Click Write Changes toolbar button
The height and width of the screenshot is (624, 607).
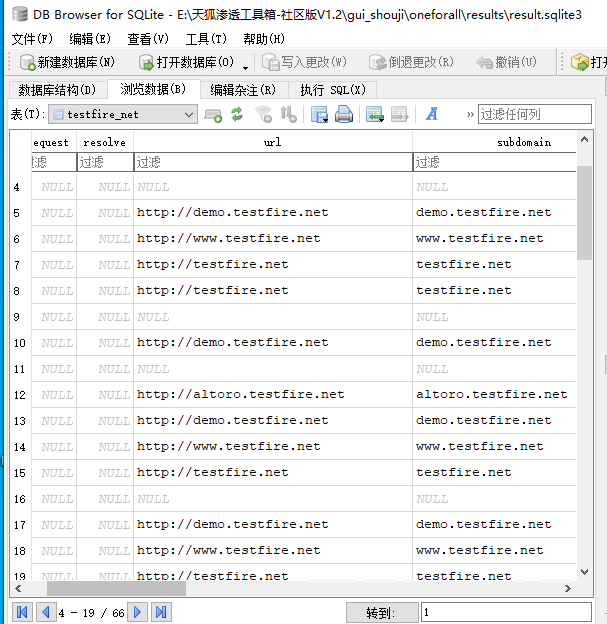point(304,62)
